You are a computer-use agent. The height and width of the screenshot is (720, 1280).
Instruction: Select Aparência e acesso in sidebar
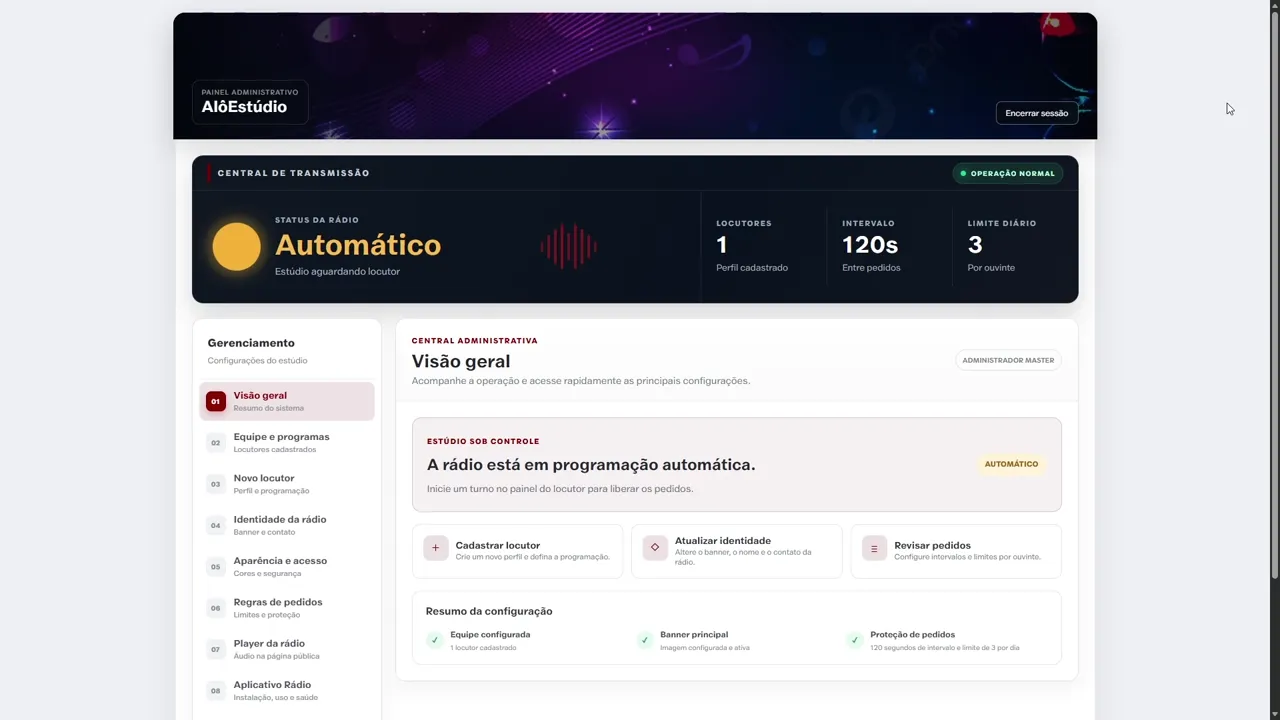point(287,567)
